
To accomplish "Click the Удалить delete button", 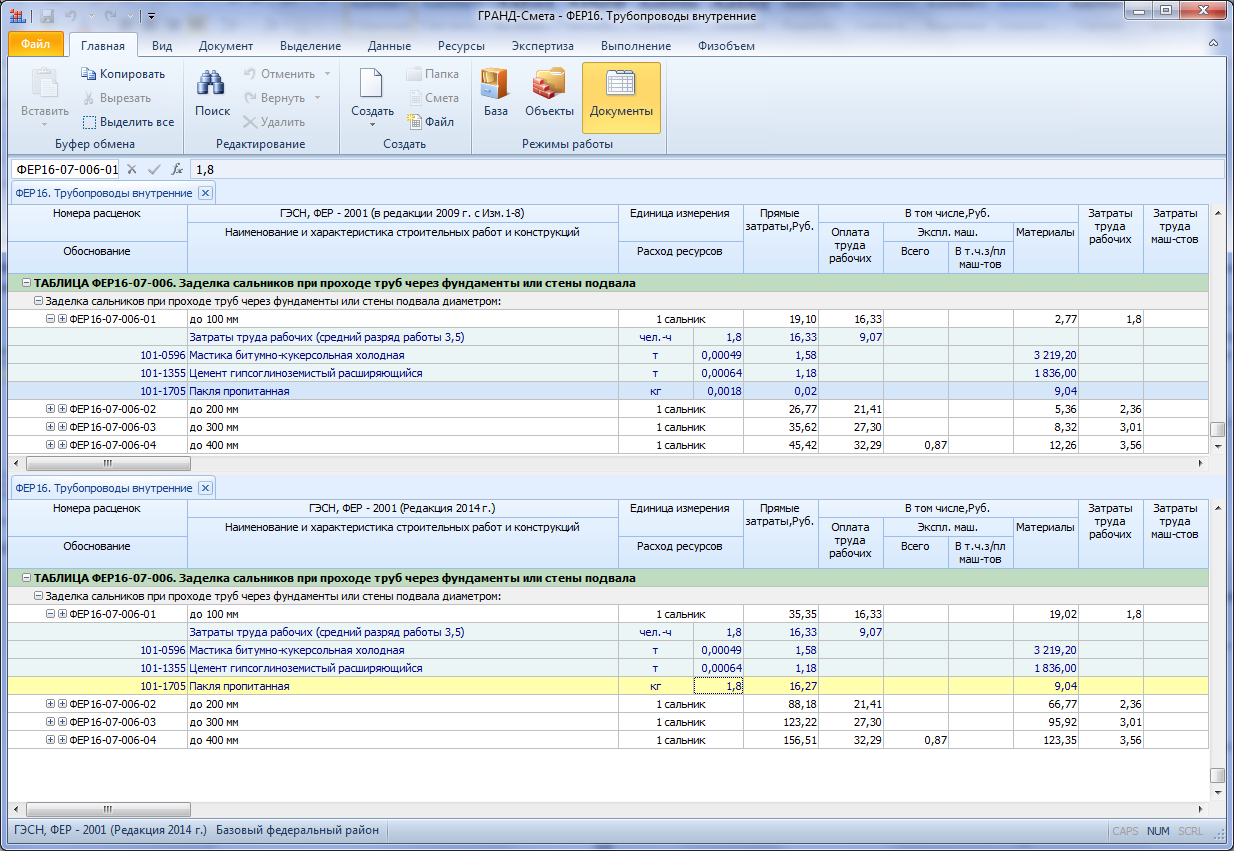I will click(x=274, y=122).
